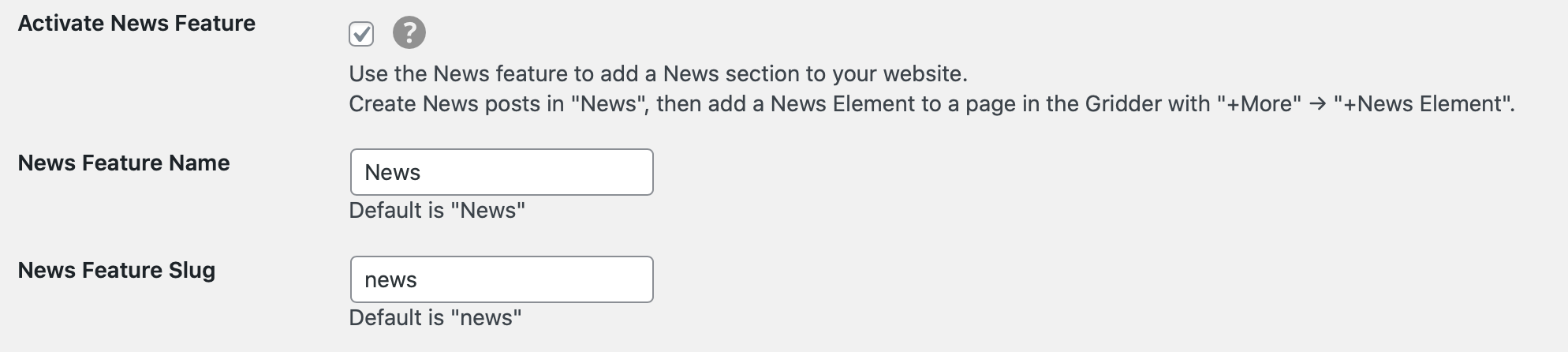Click the question mark help icon

(409, 33)
